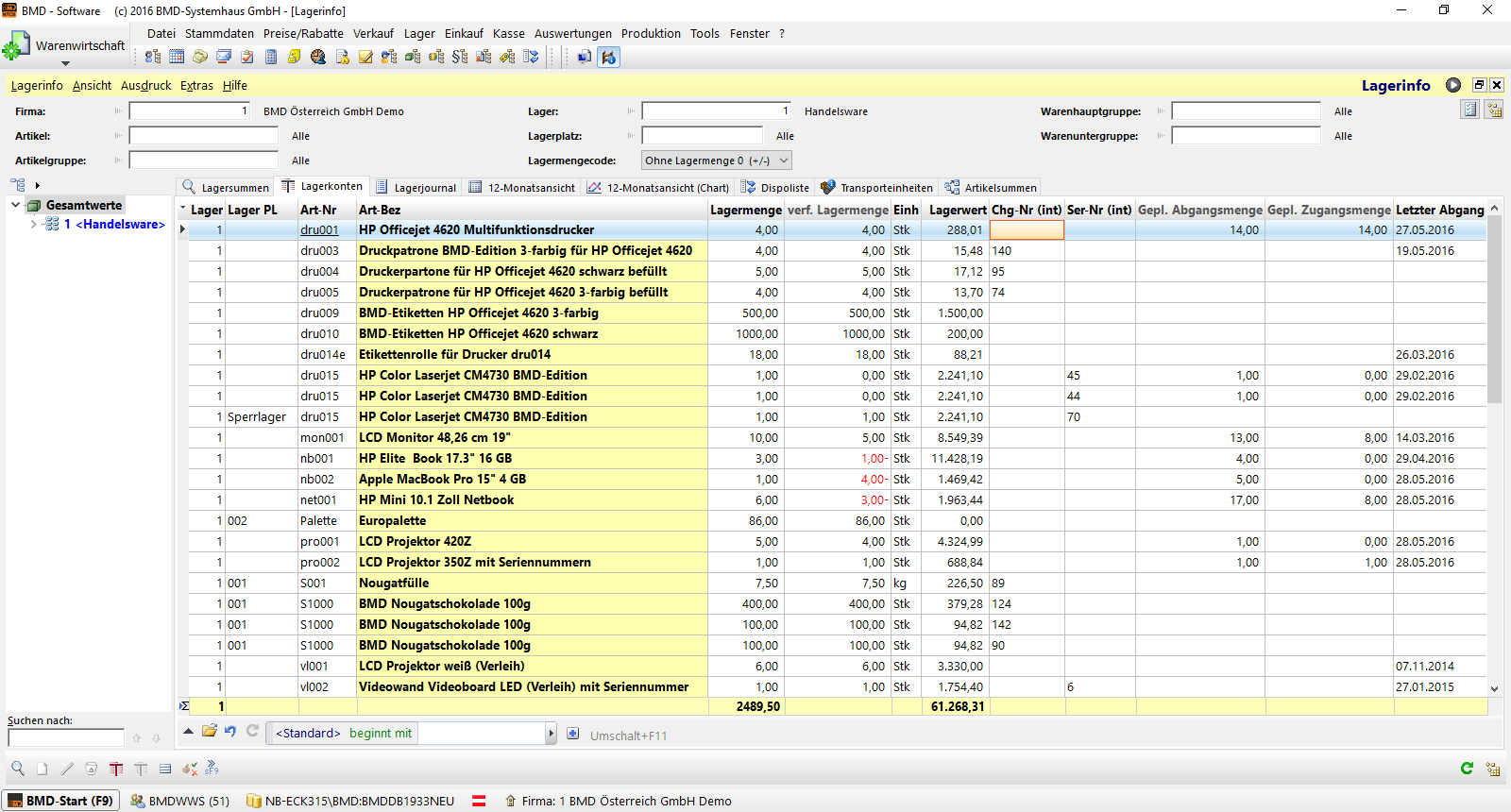Click article link dru001 in table
The width and height of the screenshot is (1511, 812).
click(319, 229)
